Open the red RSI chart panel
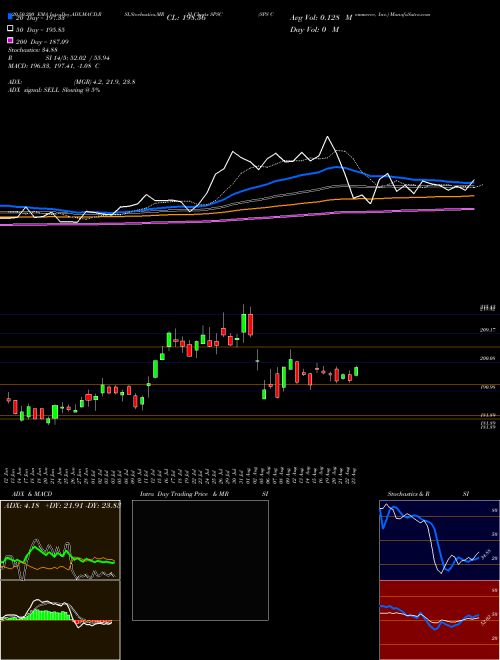This screenshot has height=660, width=500. (439, 620)
